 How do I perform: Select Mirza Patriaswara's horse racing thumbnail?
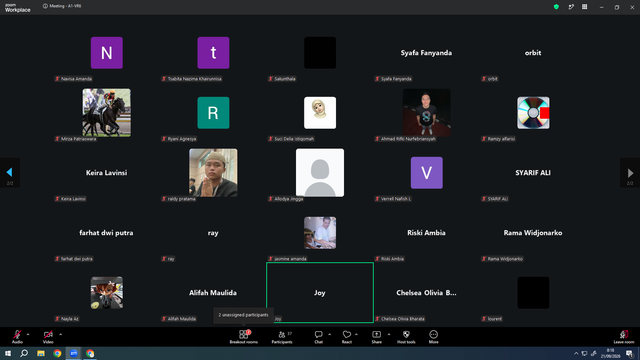(107, 113)
